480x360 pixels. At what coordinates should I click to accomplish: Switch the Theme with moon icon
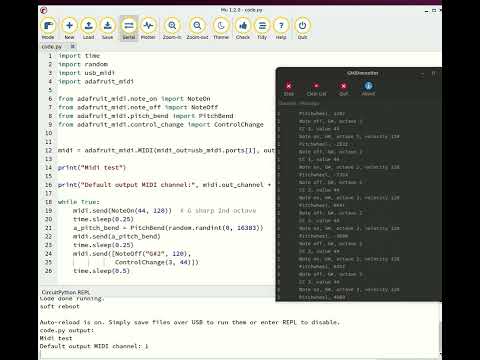(x=221, y=28)
